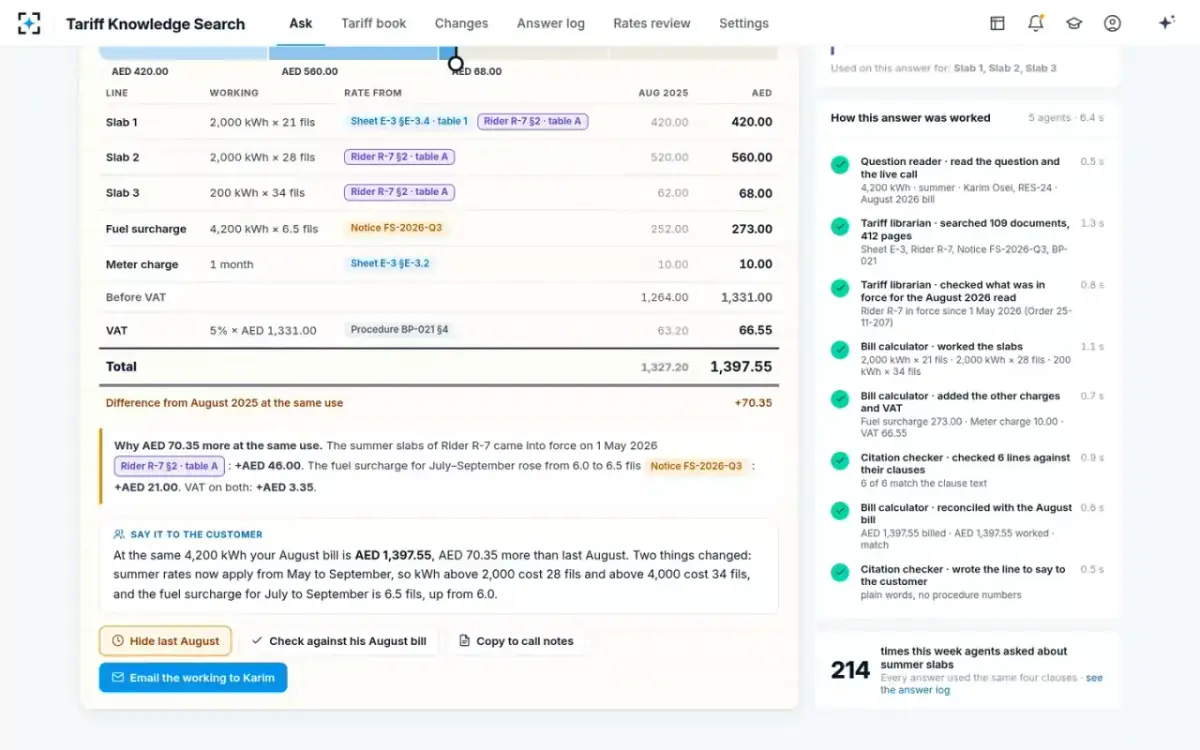Image resolution: width=1200 pixels, height=750 pixels.
Task: Open the training graduation cap icon
Action: [x=1074, y=23]
